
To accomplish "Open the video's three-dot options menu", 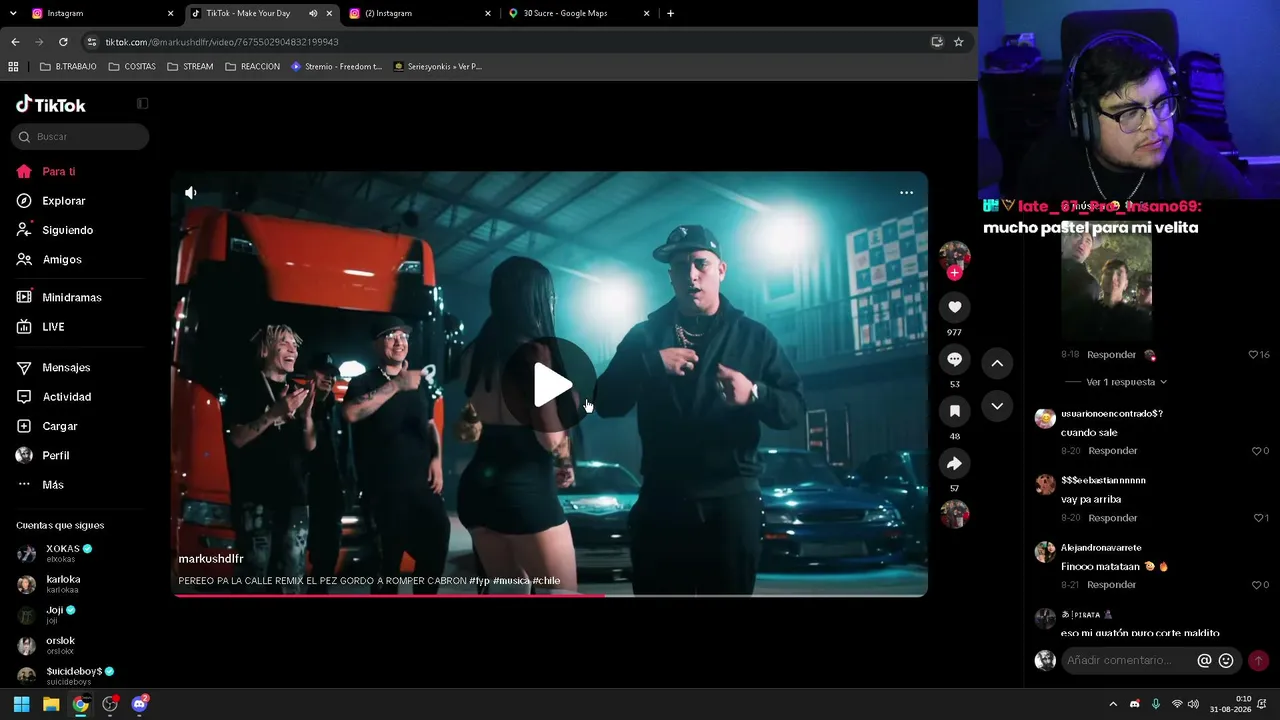I will pos(906,193).
